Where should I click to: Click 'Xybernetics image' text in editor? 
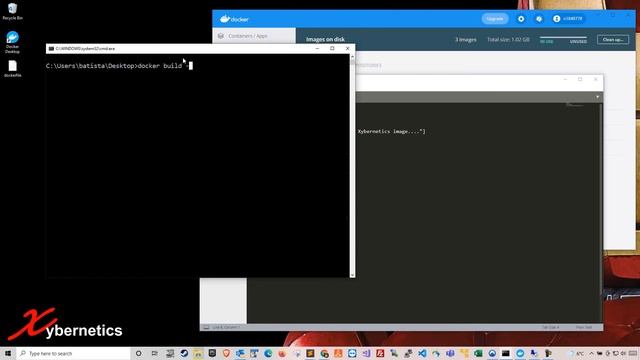coord(390,131)
